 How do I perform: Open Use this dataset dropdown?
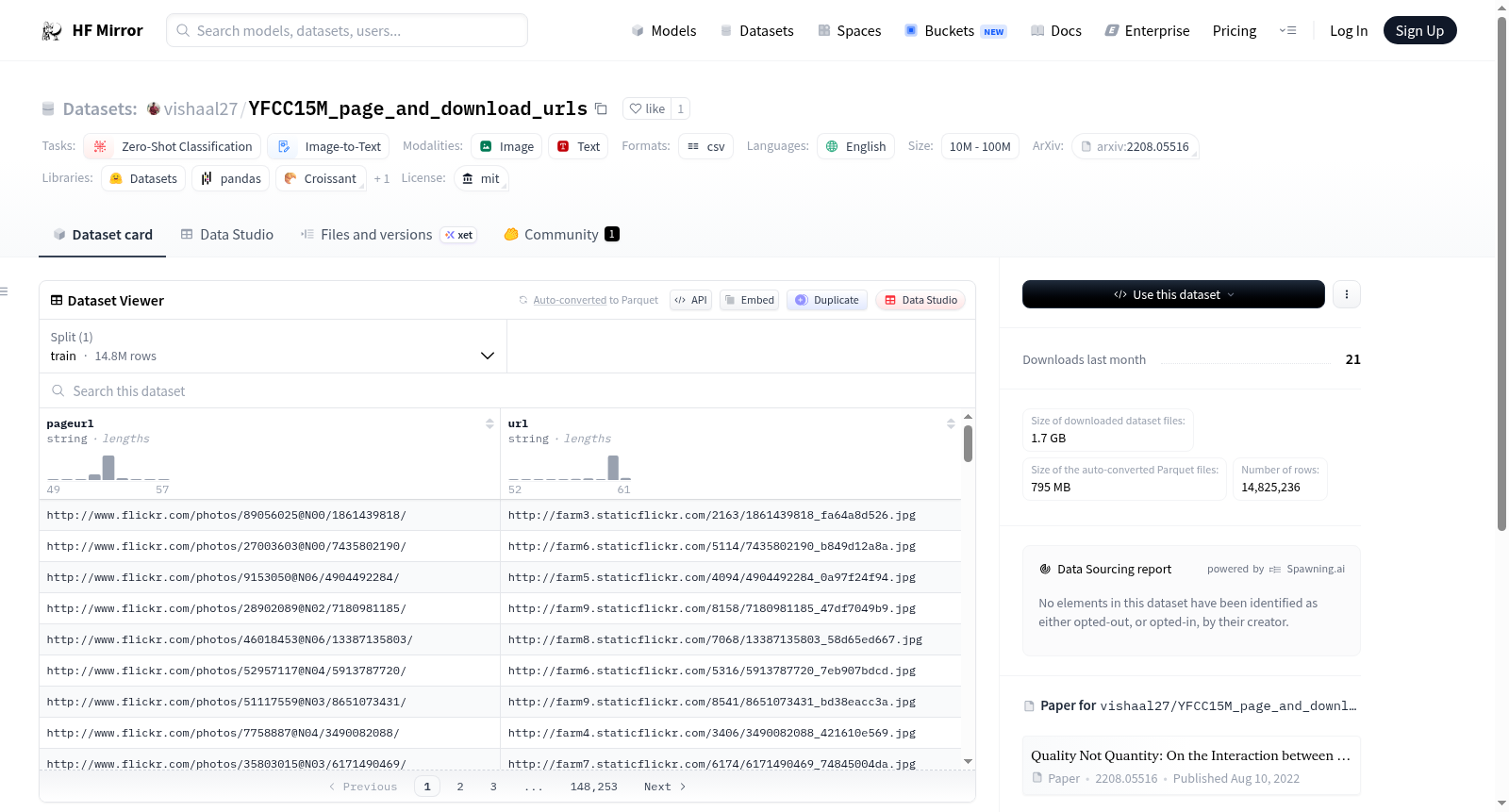coord(1173,294)
